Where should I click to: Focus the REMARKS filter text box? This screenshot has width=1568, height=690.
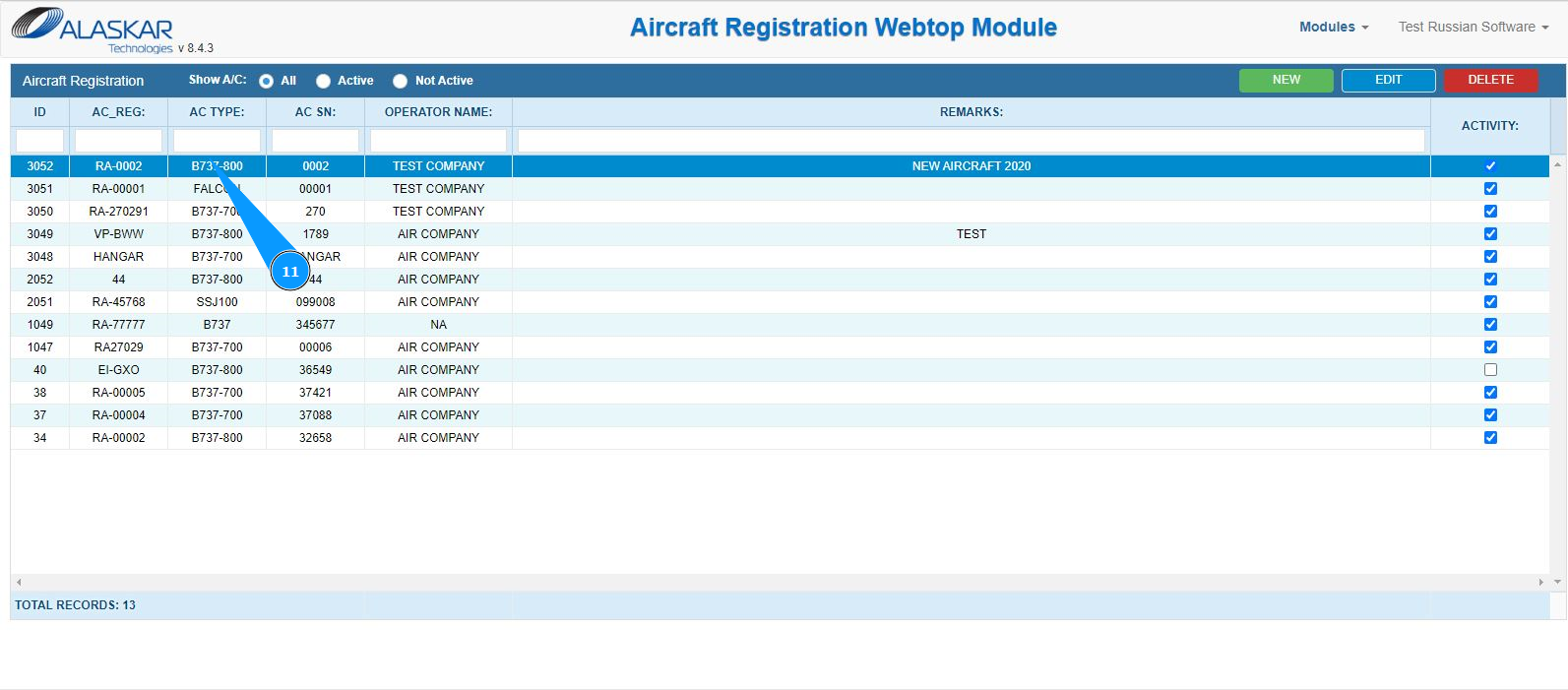[971, 141]
